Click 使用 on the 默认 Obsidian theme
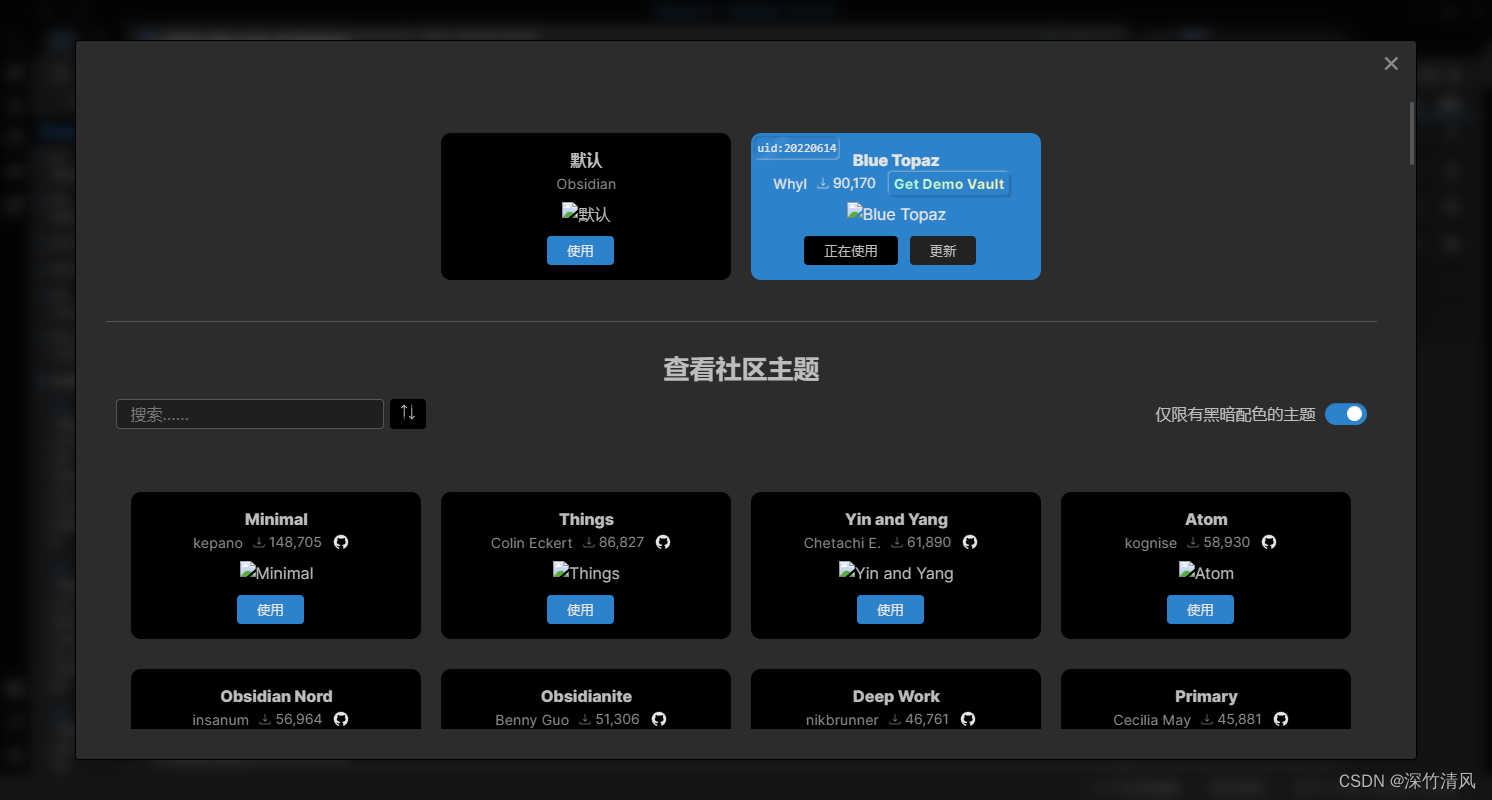Viewport: 1492px width, 800px height. click(x=580, y=250)
